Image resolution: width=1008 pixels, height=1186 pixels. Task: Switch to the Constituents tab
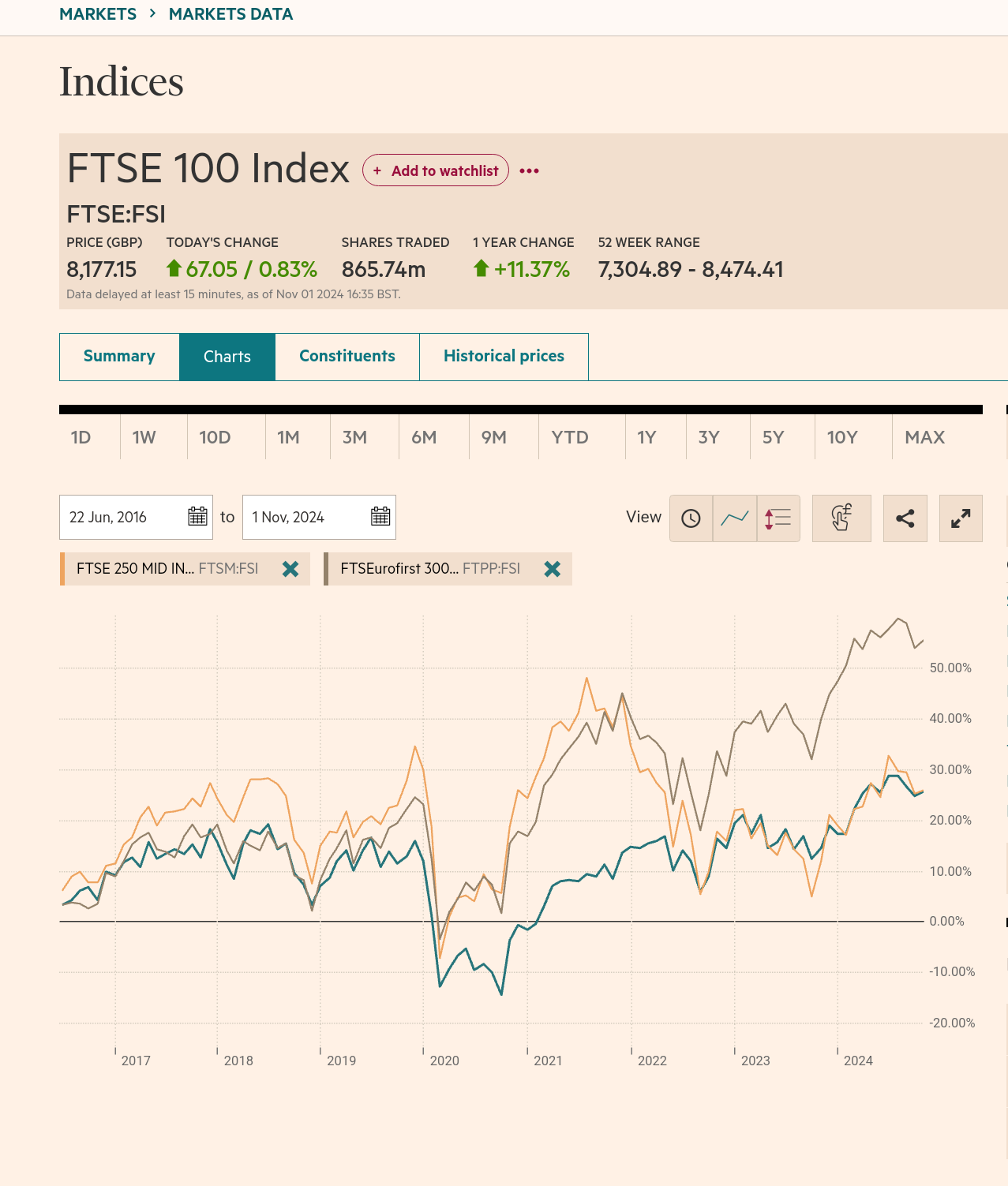coord(347,357)
